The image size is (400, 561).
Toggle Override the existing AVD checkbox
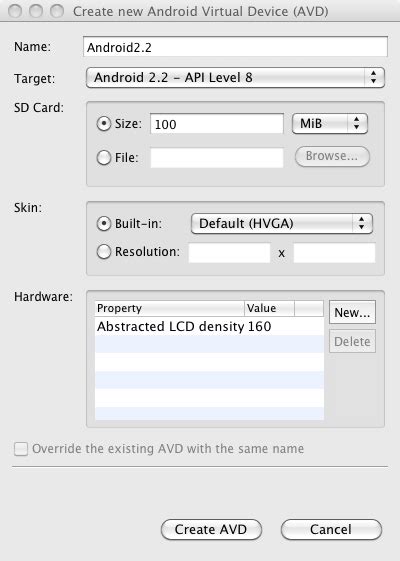pyautogui.click(x=21, y=449)
